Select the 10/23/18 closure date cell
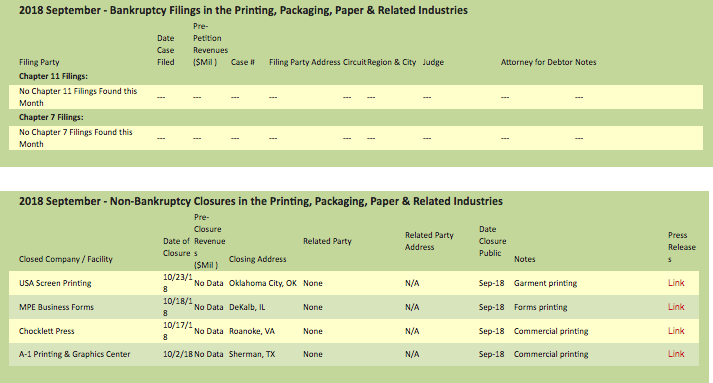The image size is (713, 383). point(178,283)
